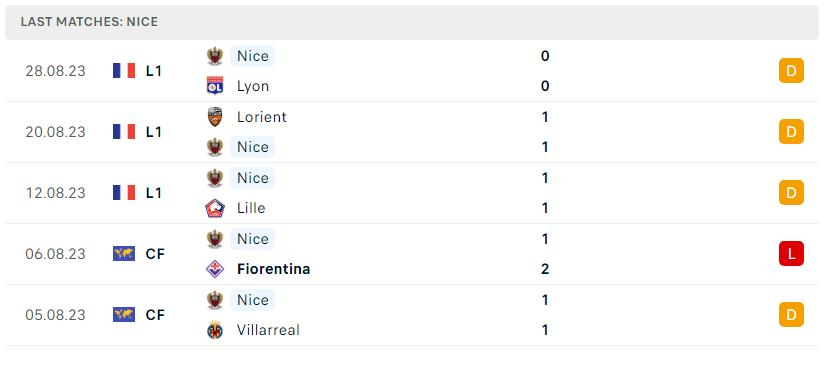
Task: Select the L1 league label on 12.08.23
Action: pos(153,193)
